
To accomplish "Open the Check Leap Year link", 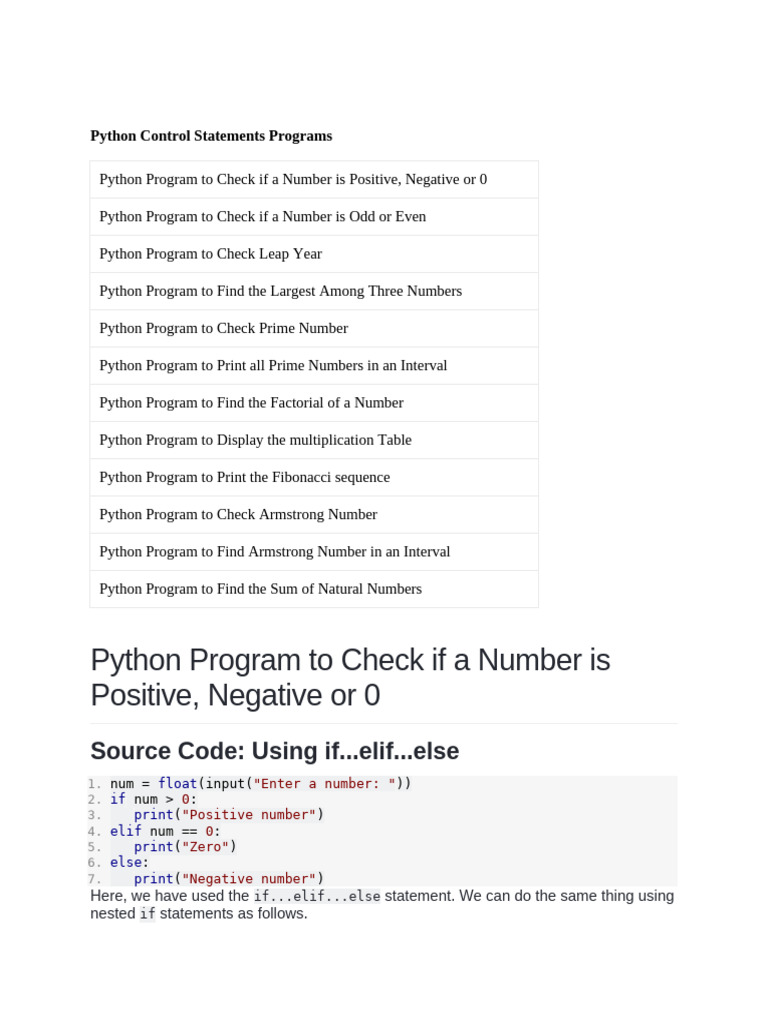I will [x=210, y=254].
